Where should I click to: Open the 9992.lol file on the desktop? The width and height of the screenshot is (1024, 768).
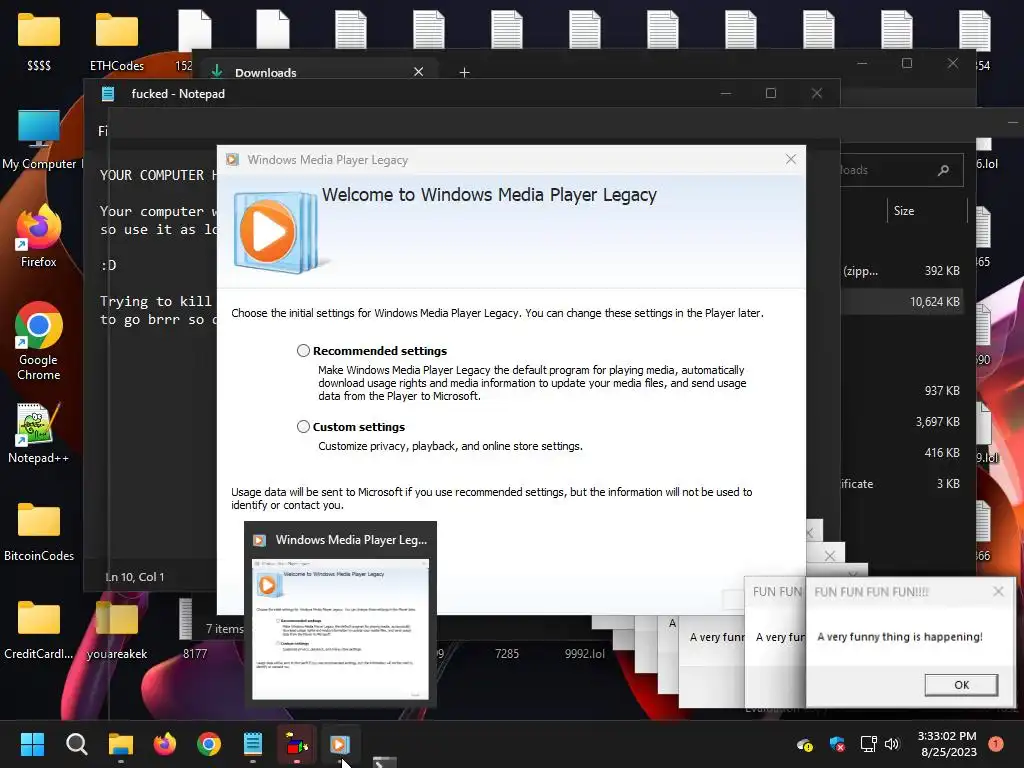(x=584, y=654)
